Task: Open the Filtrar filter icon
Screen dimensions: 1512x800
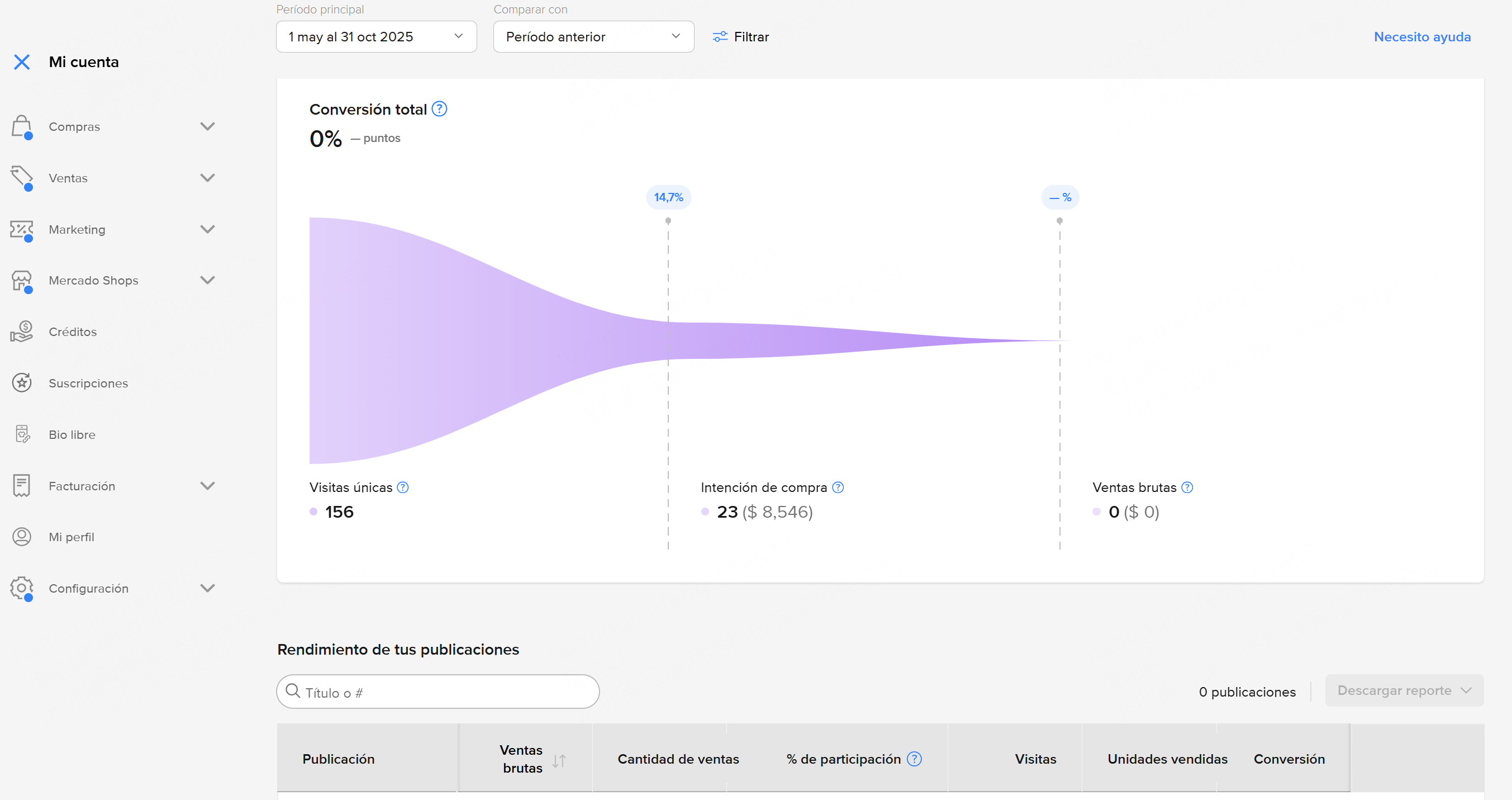Action: click(x=720, y=36)
